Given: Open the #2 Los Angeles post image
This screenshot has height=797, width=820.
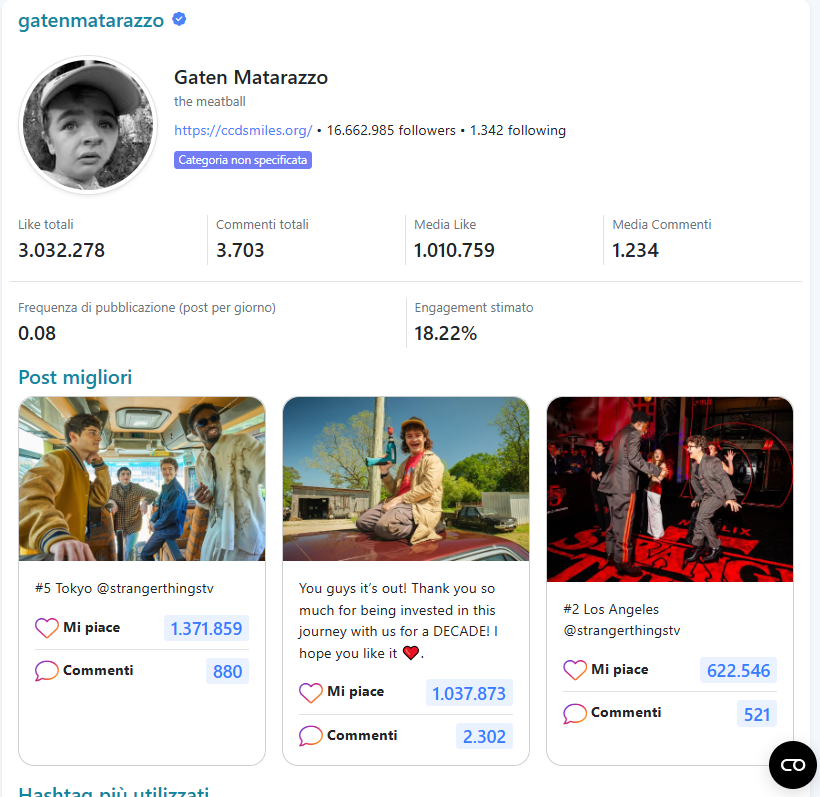Looking at the screenshot, I should (670, 489).
